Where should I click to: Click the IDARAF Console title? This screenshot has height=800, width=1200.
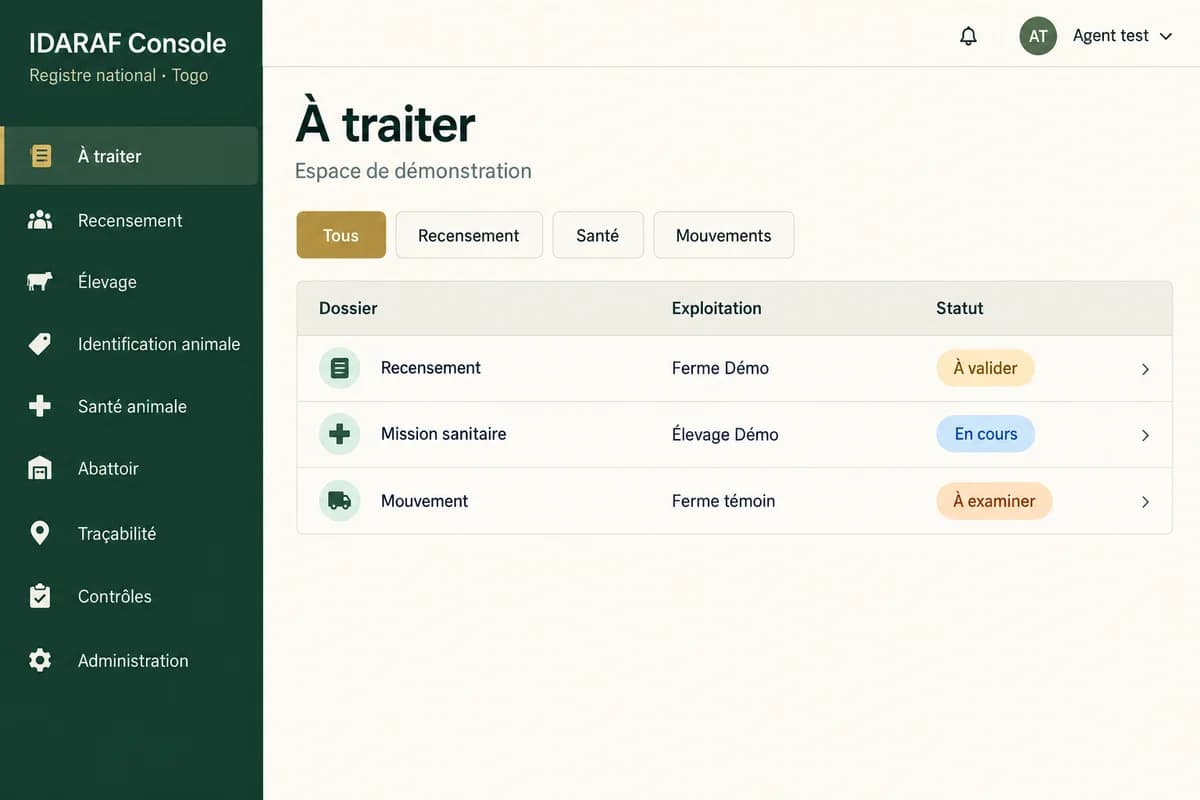(x=128, y=43)
